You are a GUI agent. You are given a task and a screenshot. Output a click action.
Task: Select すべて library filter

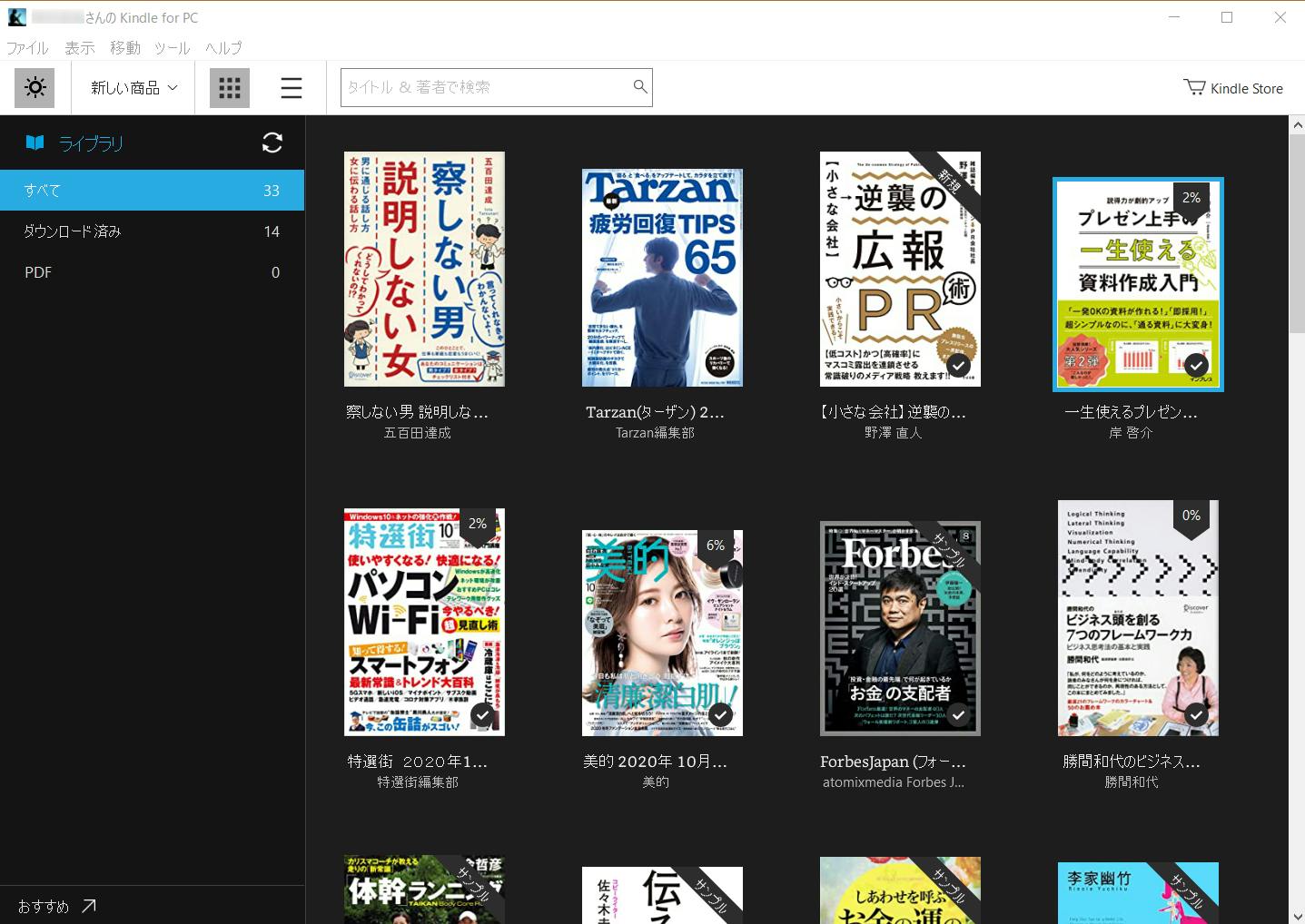pyautogui.click(x=152, y=191)
